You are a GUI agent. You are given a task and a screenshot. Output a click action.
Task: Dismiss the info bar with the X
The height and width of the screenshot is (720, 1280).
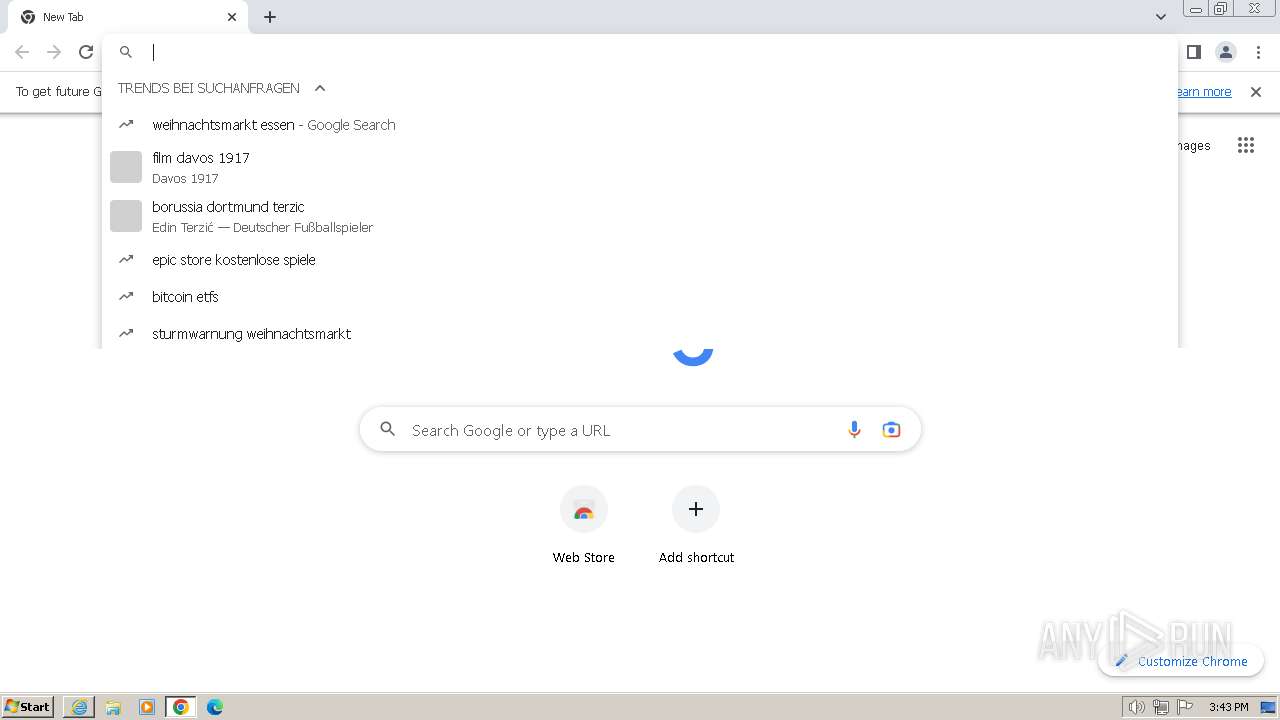(1256, 92)
